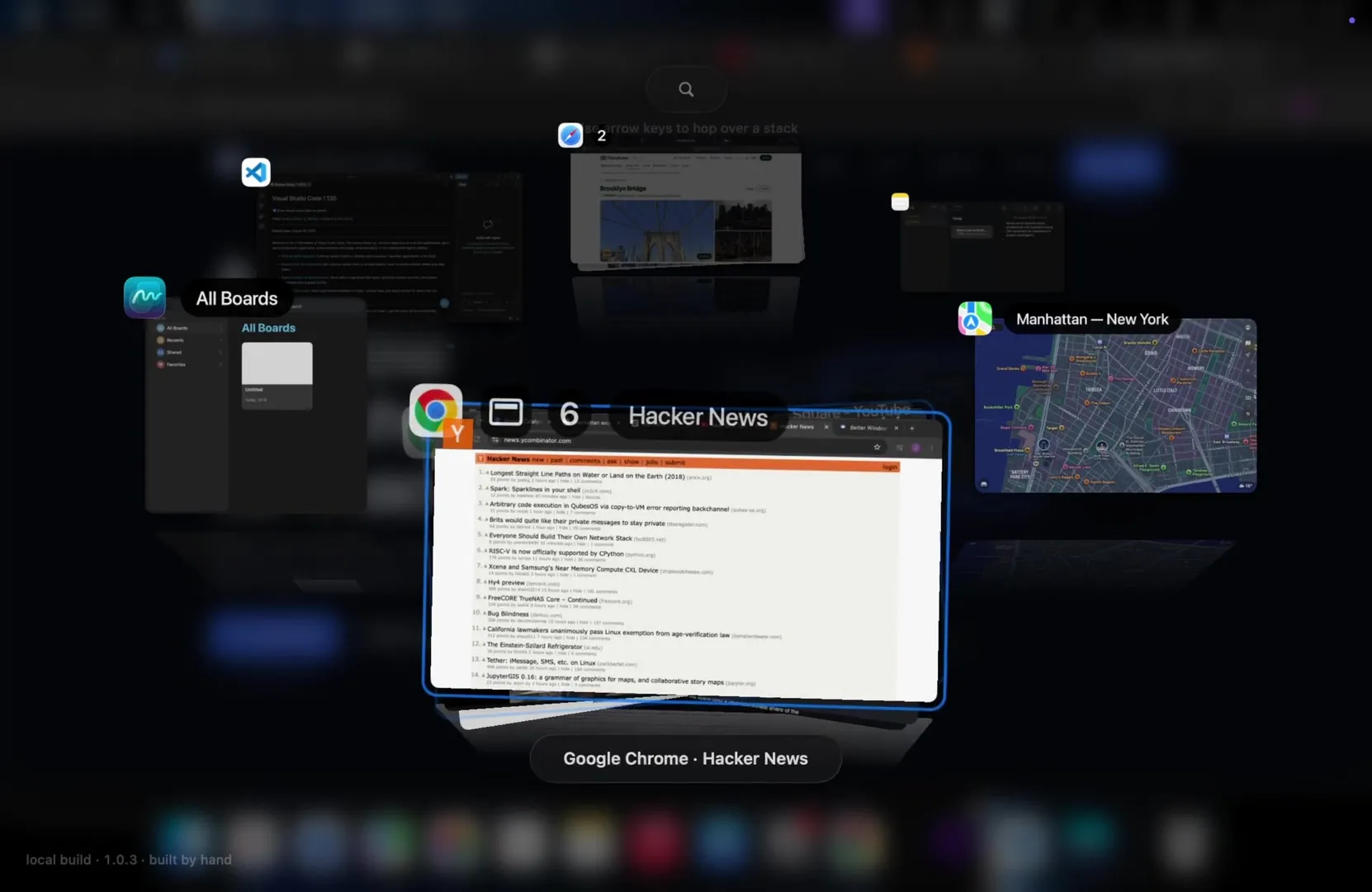The width and height of the screenshot is (1372, 892).
Task: Open the Visual Studio Code window thumbnail
Action: pos(388,246)
